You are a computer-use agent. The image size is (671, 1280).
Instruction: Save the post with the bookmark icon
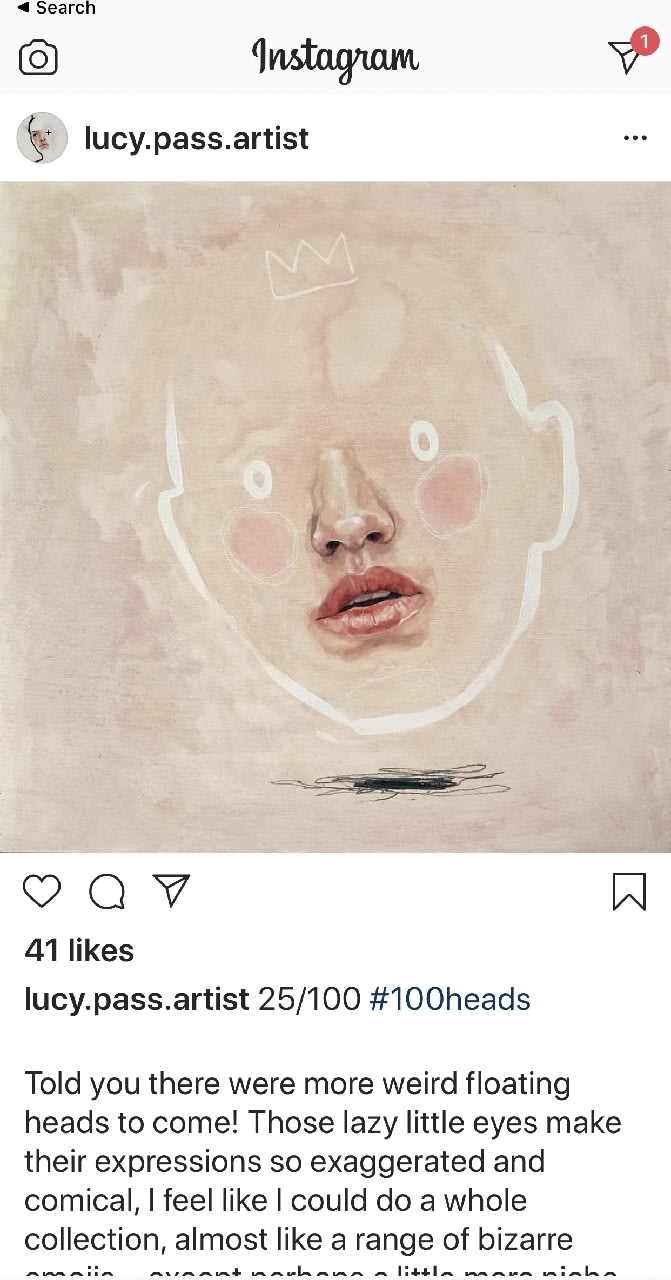629,891
